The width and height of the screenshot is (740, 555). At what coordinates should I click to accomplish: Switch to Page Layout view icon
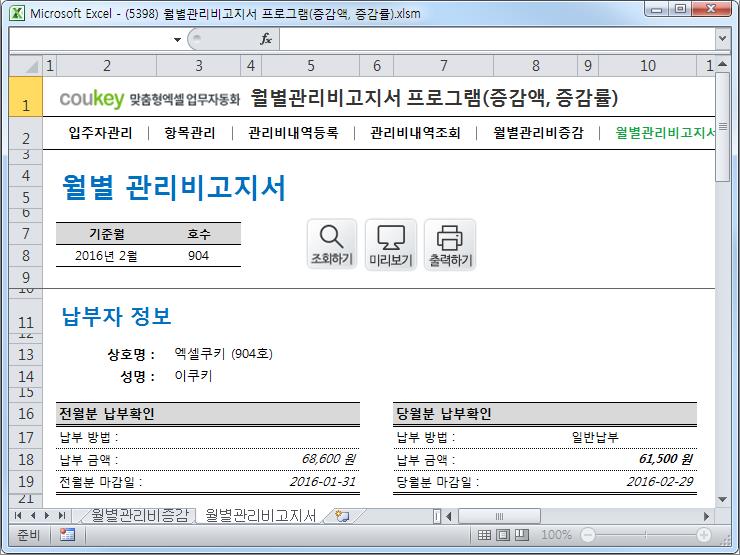tap(503, 535)
